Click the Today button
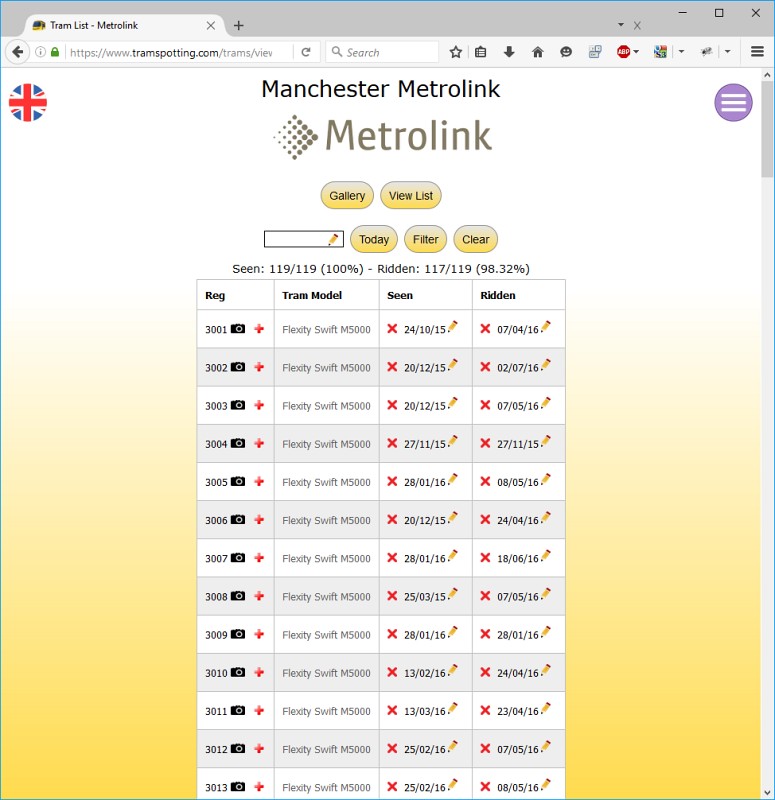 [x=373, y=239]
